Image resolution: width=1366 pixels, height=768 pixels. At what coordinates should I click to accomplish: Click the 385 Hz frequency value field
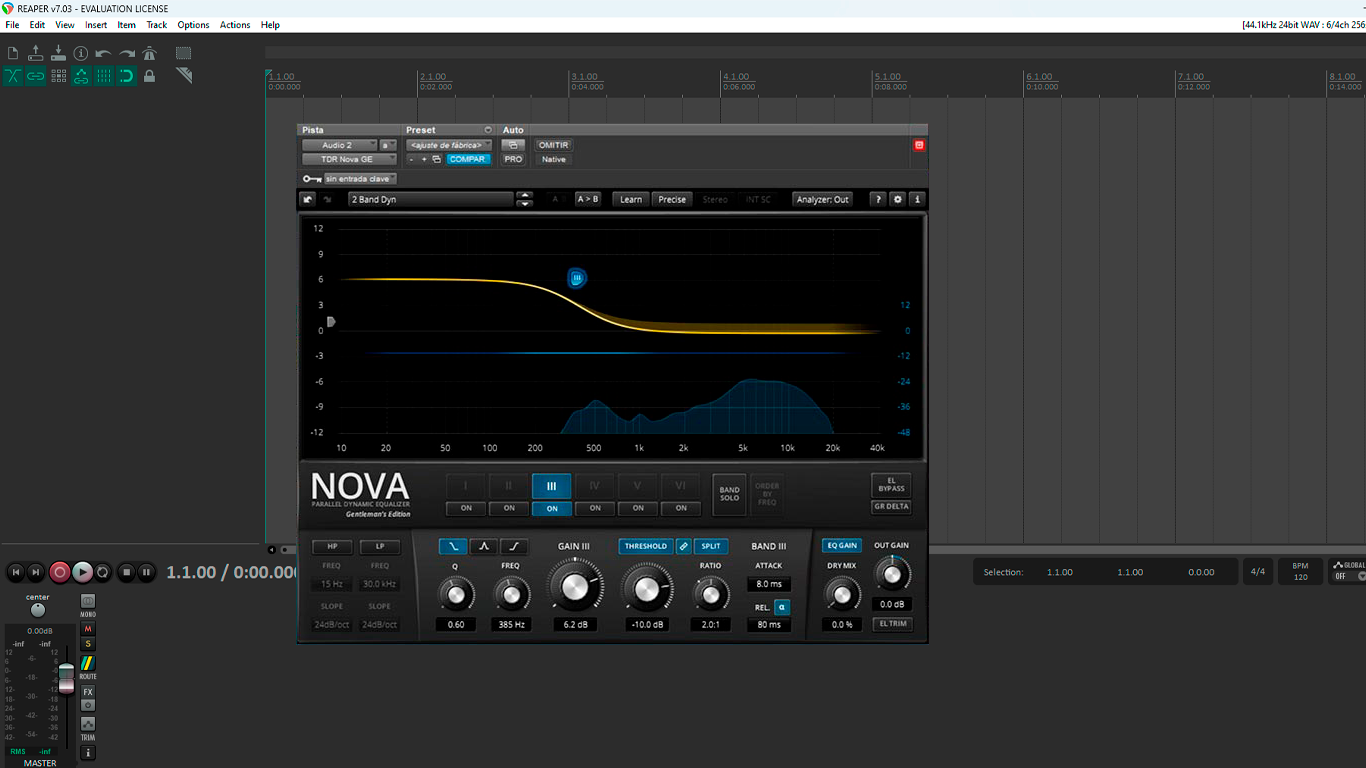pyautogui.click(x=511, y=624)
